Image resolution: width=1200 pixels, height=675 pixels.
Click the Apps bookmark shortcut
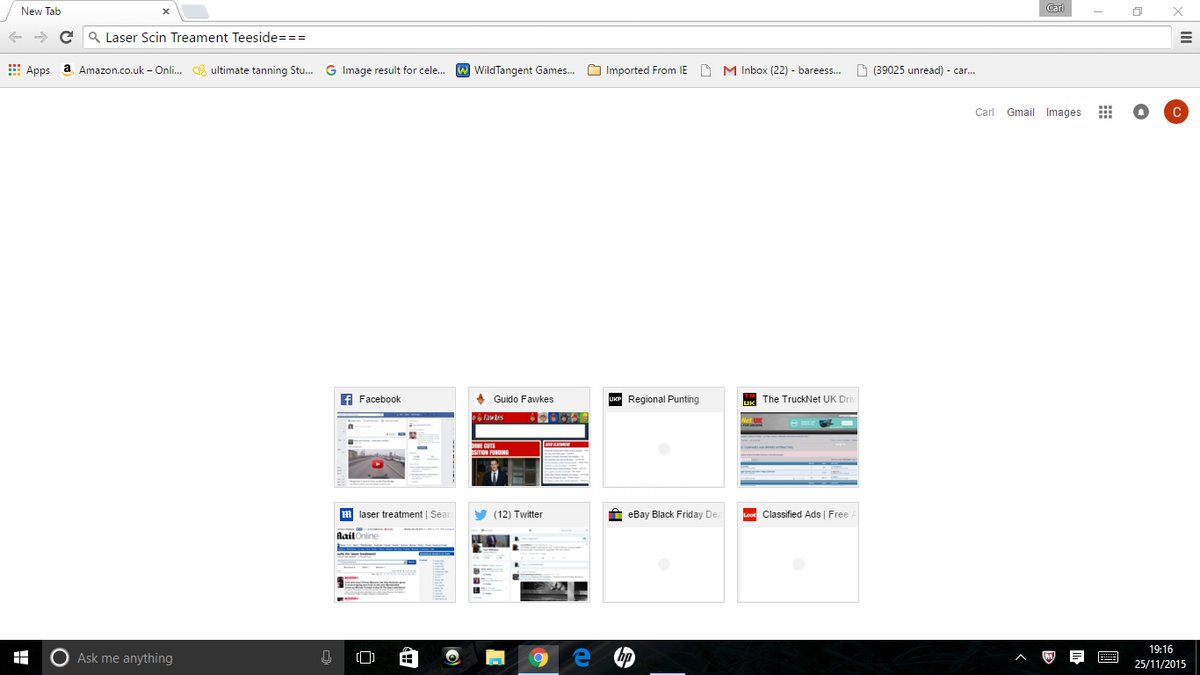point(29,70)
